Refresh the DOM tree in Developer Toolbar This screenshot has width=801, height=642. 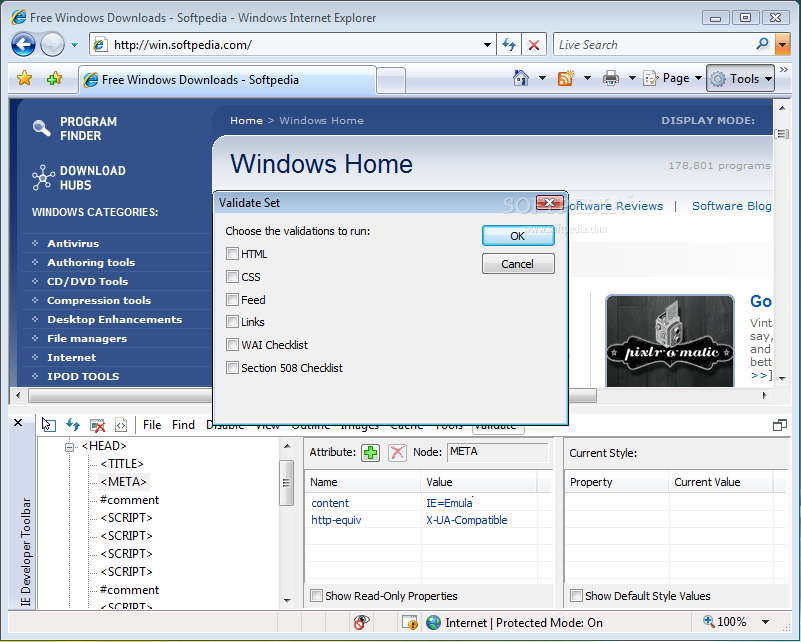click(73, 424)
